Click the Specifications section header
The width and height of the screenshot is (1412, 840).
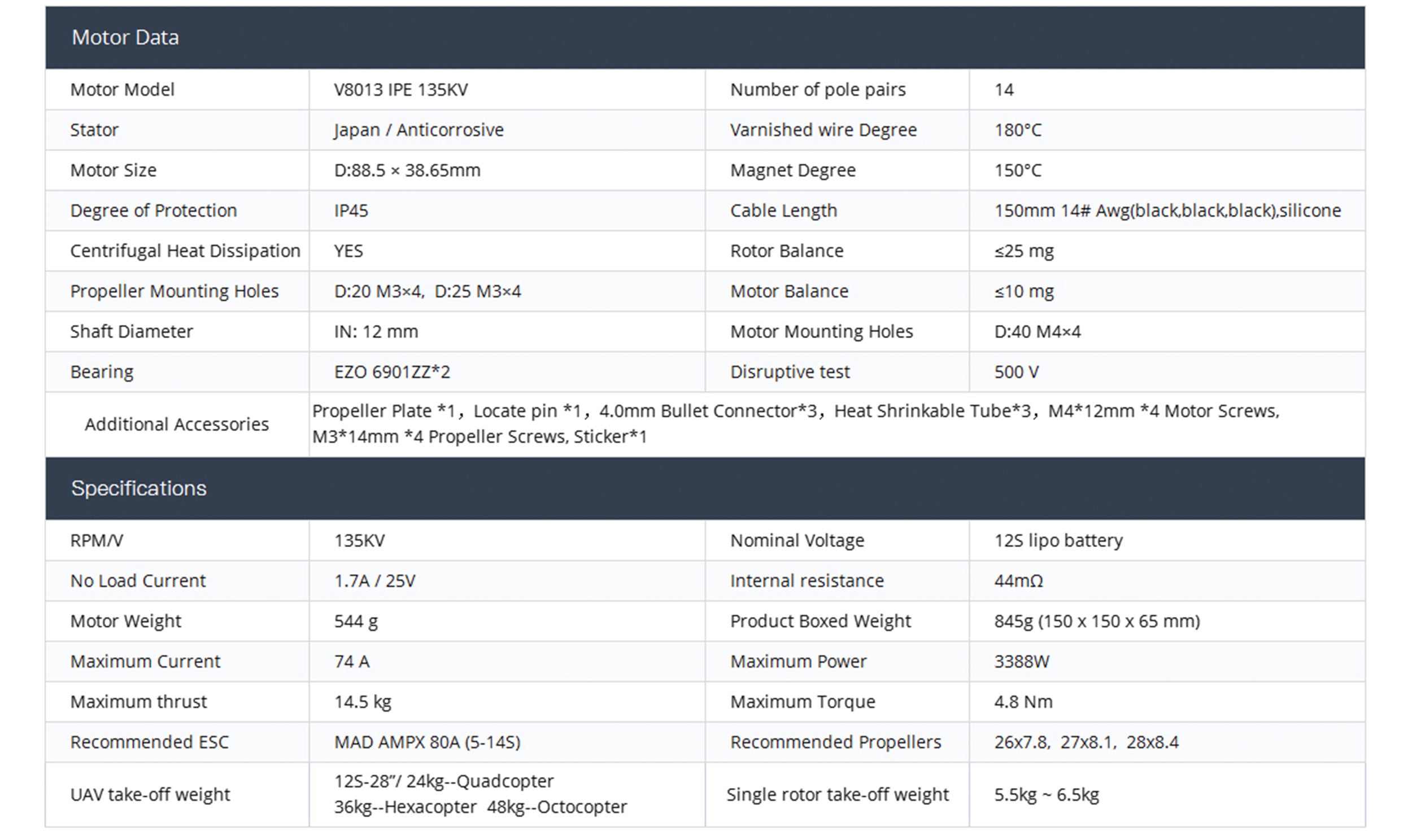(139, 488)
